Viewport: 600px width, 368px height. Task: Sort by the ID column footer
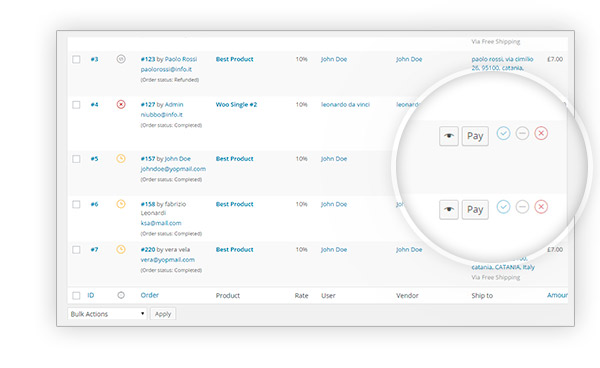click(x=91, y=295)
